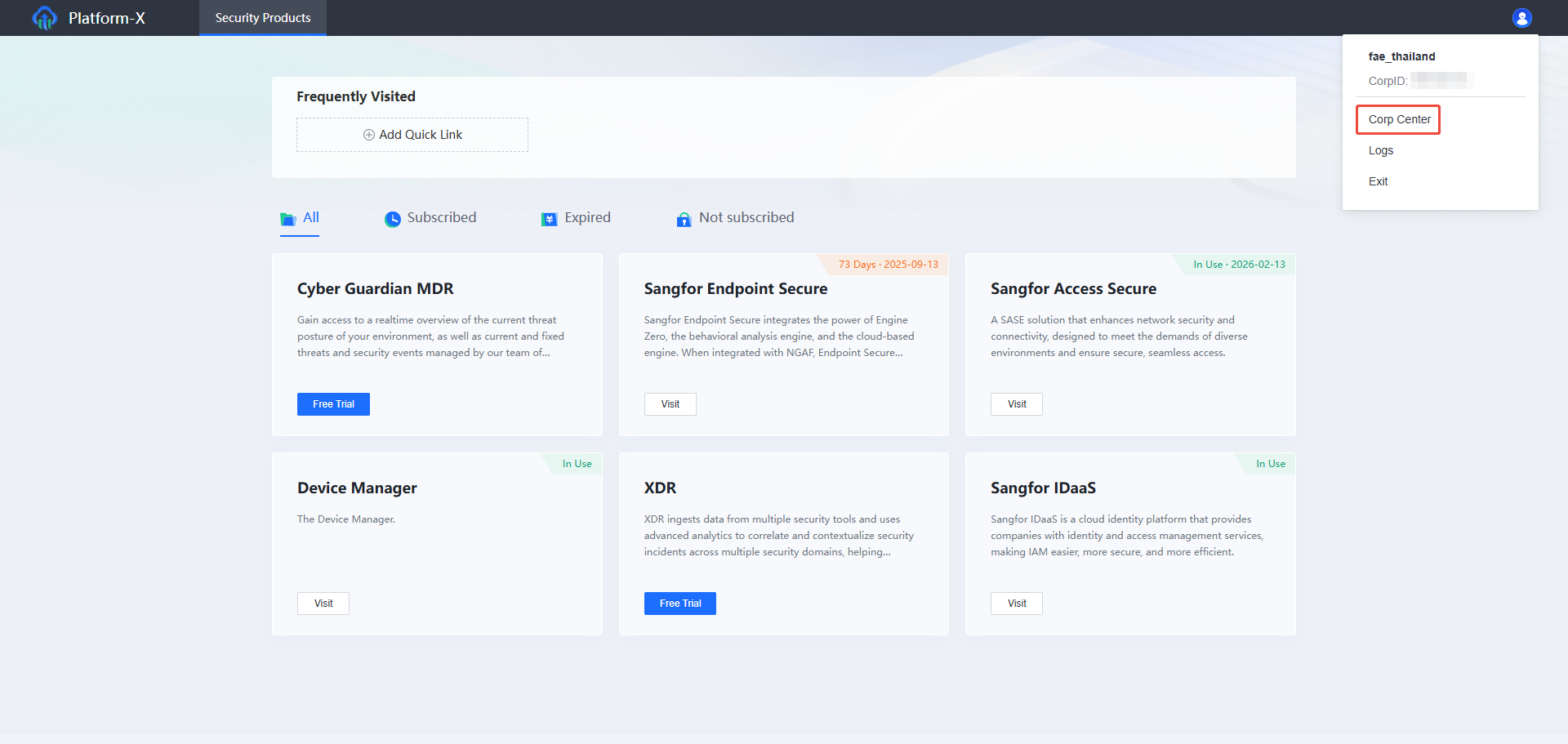The height and width of the screenshot is (744, 1568).
Task: Click the Frequently Visited heading
Action: tap(356, 96)
